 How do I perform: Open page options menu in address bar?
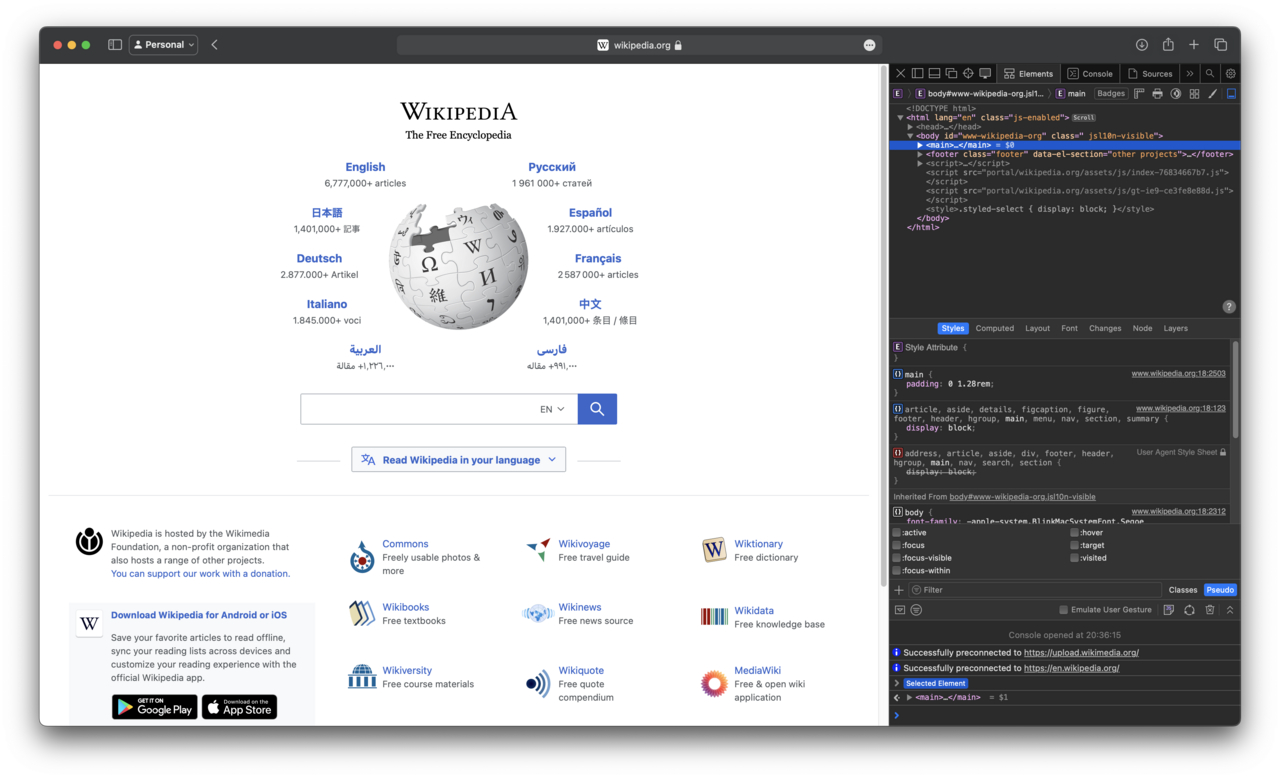click(x=869, y=45)
